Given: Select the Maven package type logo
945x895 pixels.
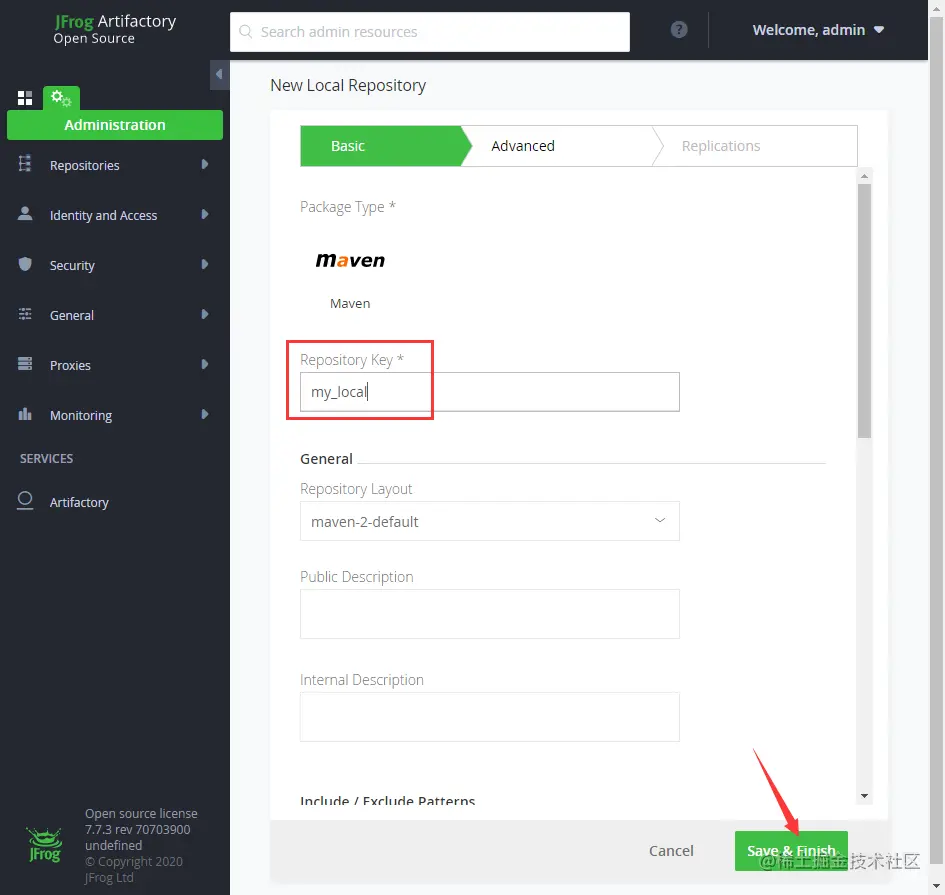Looking at the screenshot, I should (350, 260).
